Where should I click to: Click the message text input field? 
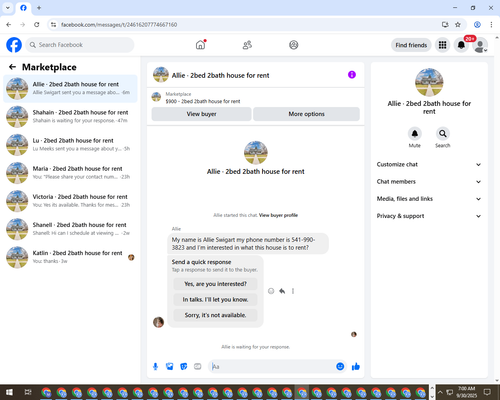[x=272, y=367]
